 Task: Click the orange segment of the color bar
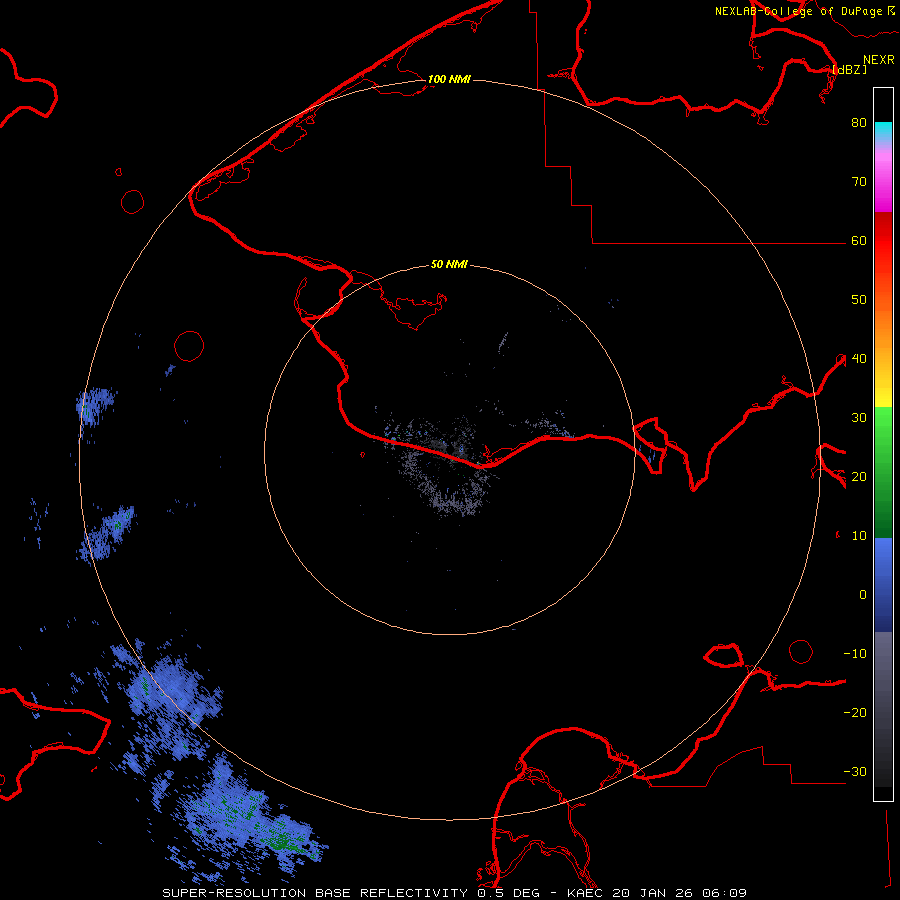(x=883, y=327)
